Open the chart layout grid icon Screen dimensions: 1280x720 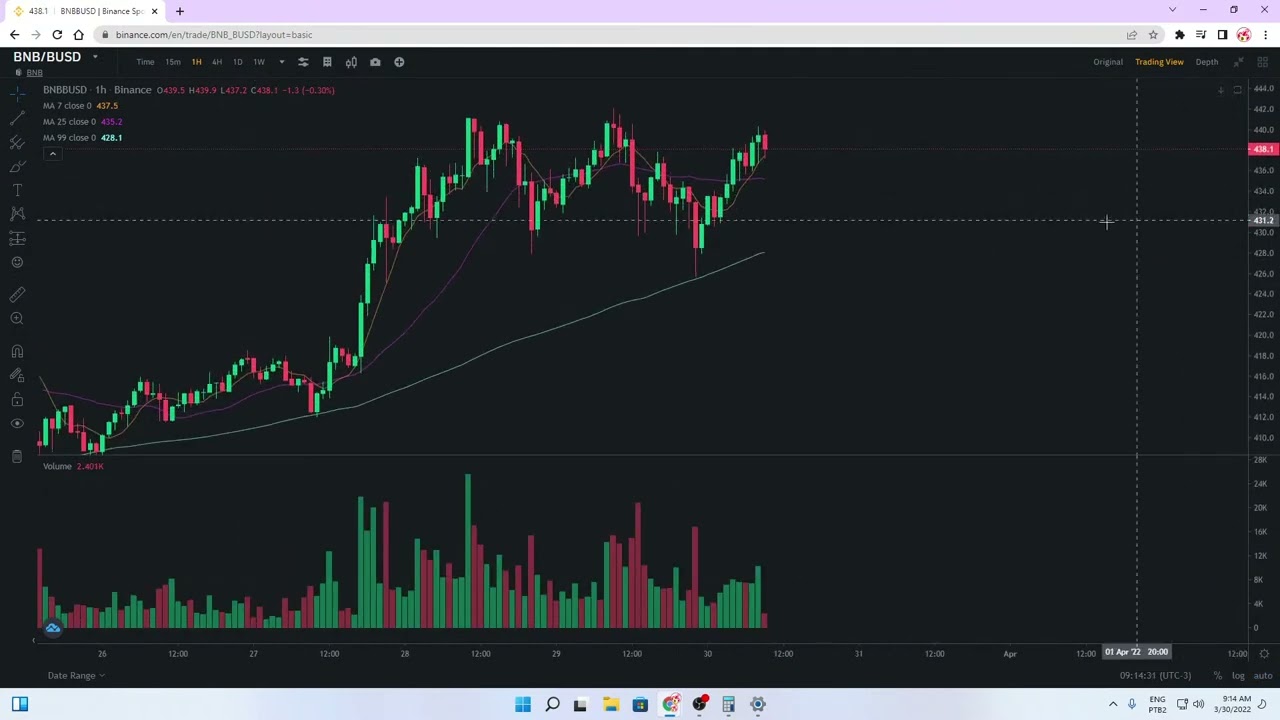click(327, 62)
